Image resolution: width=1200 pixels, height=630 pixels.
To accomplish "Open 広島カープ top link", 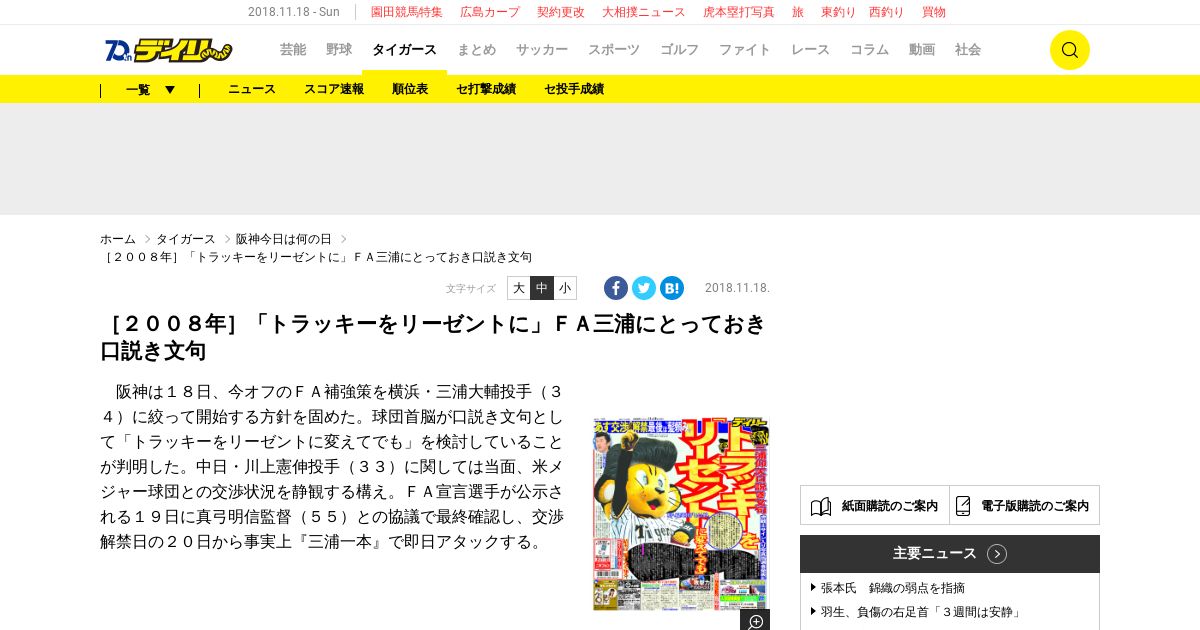I will (x=490, y=12).
